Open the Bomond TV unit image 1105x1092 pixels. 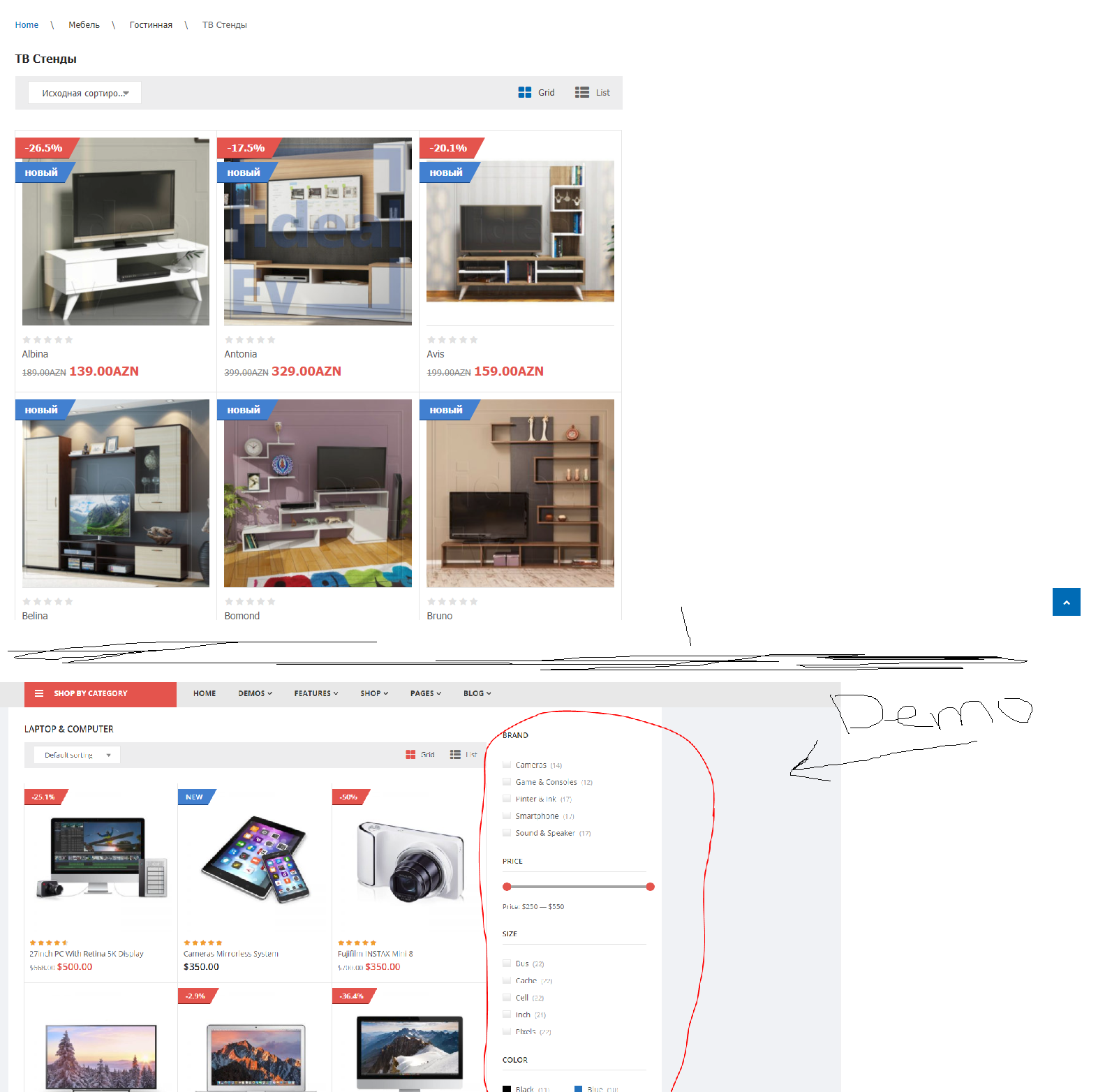318,493
